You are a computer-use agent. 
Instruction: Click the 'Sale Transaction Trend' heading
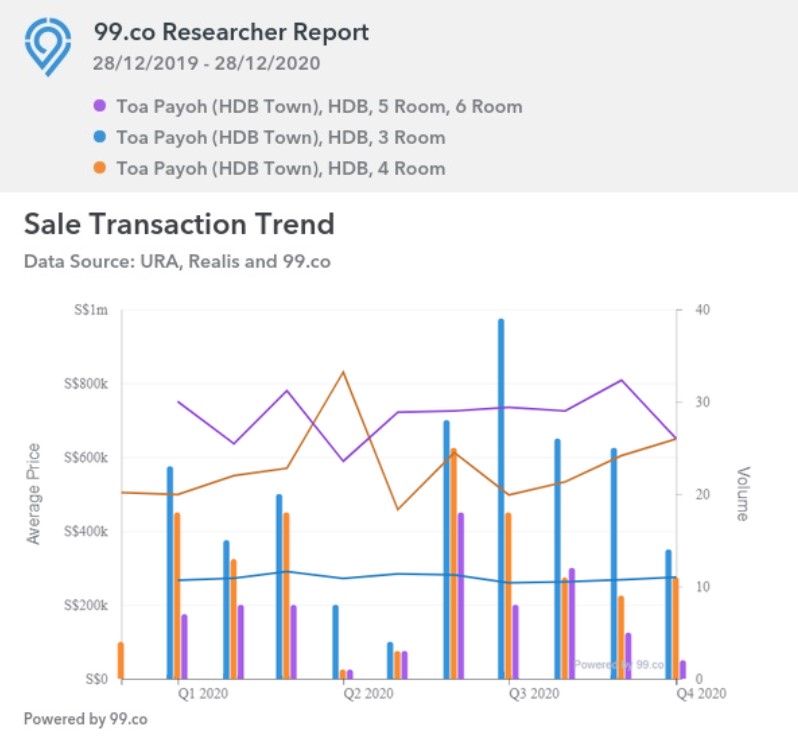coord(179,224)
